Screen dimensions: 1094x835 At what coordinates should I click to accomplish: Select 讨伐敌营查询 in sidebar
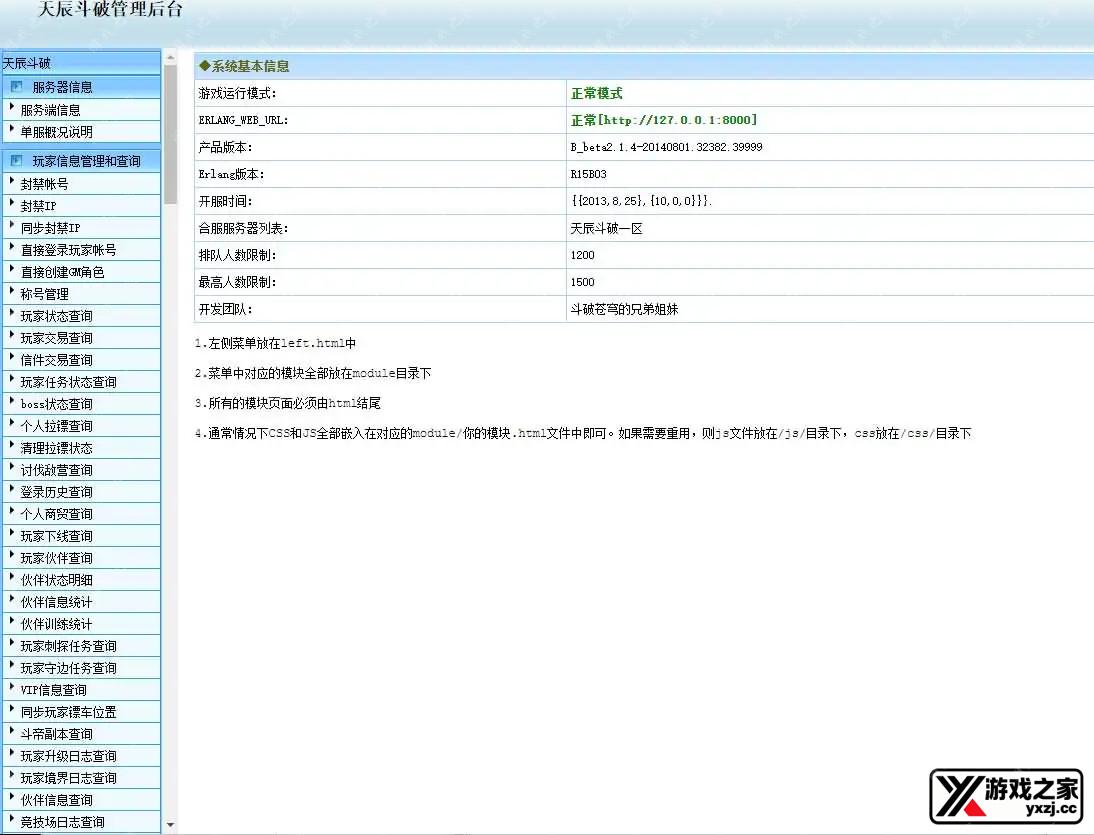pyautogui.click(x=57, y=470)
